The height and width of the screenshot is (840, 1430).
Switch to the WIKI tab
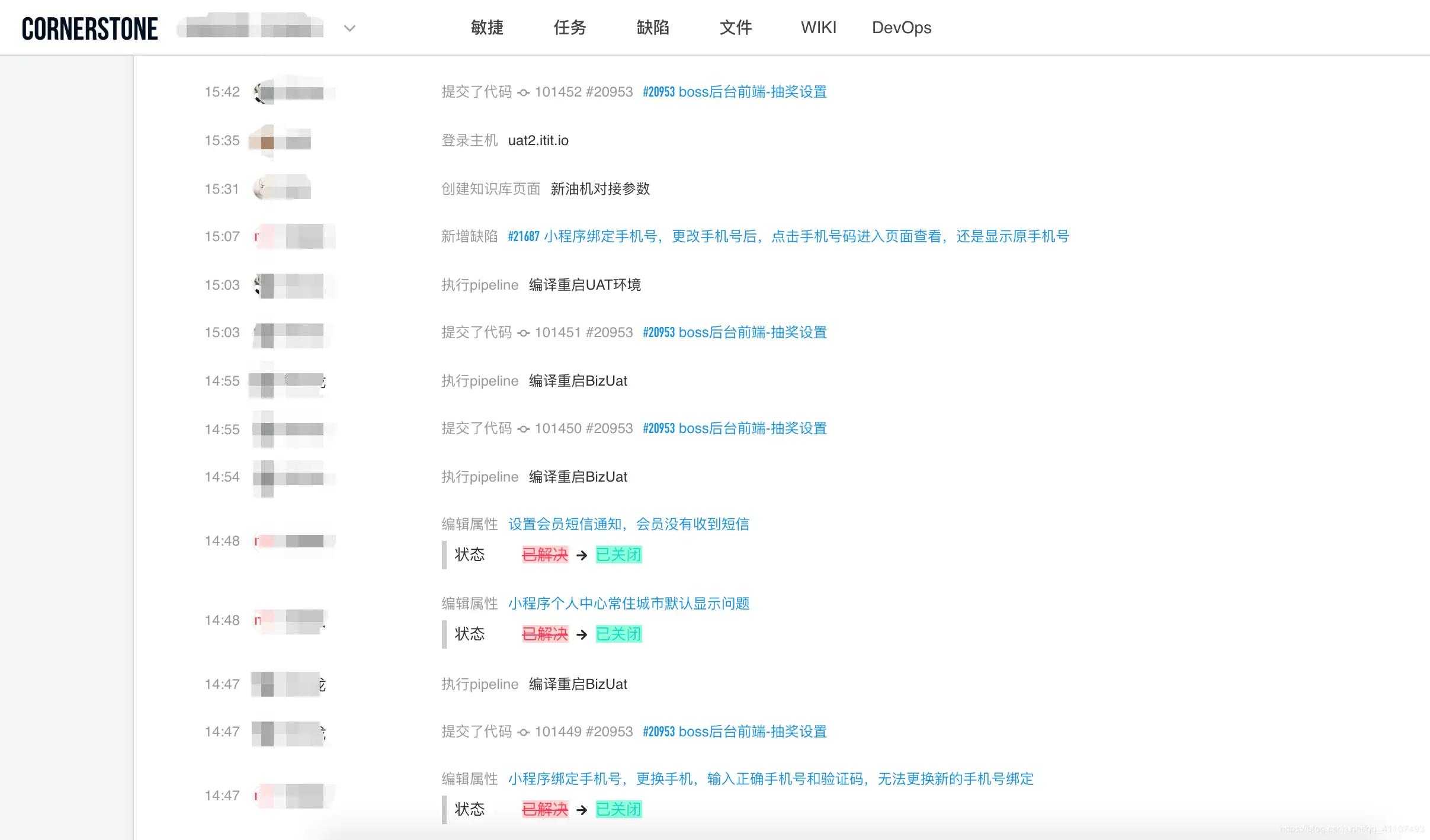819,27
